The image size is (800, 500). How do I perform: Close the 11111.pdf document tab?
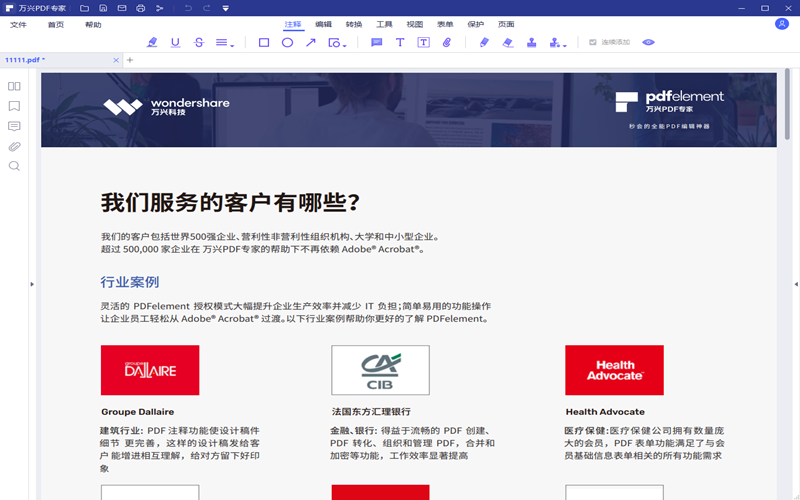pos(116,60)
